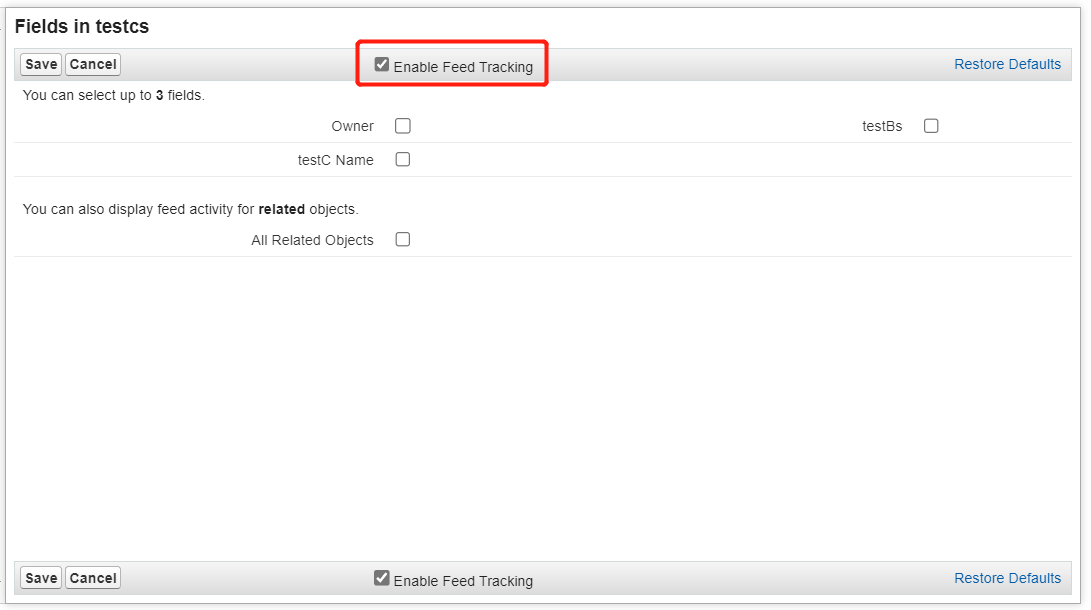Click the highlighted Enable Feed Tracking area
Screen dimensions: 1091x610
451,63
